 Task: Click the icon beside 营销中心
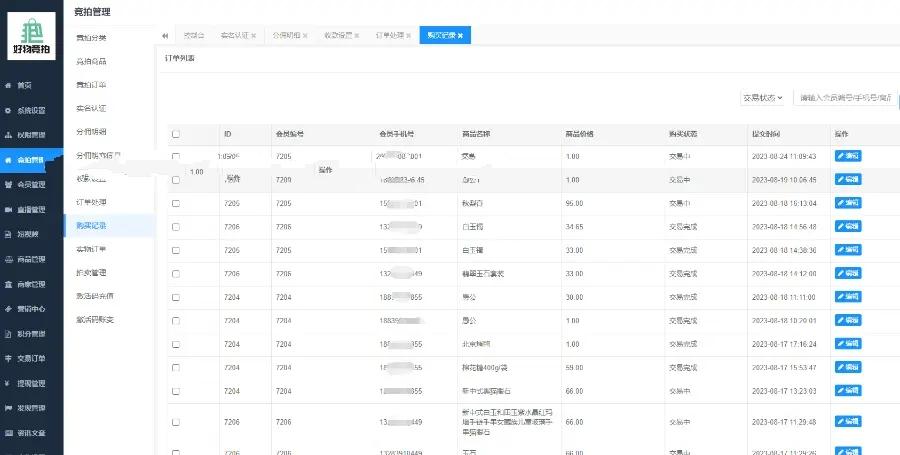click(x=8, y=309)
